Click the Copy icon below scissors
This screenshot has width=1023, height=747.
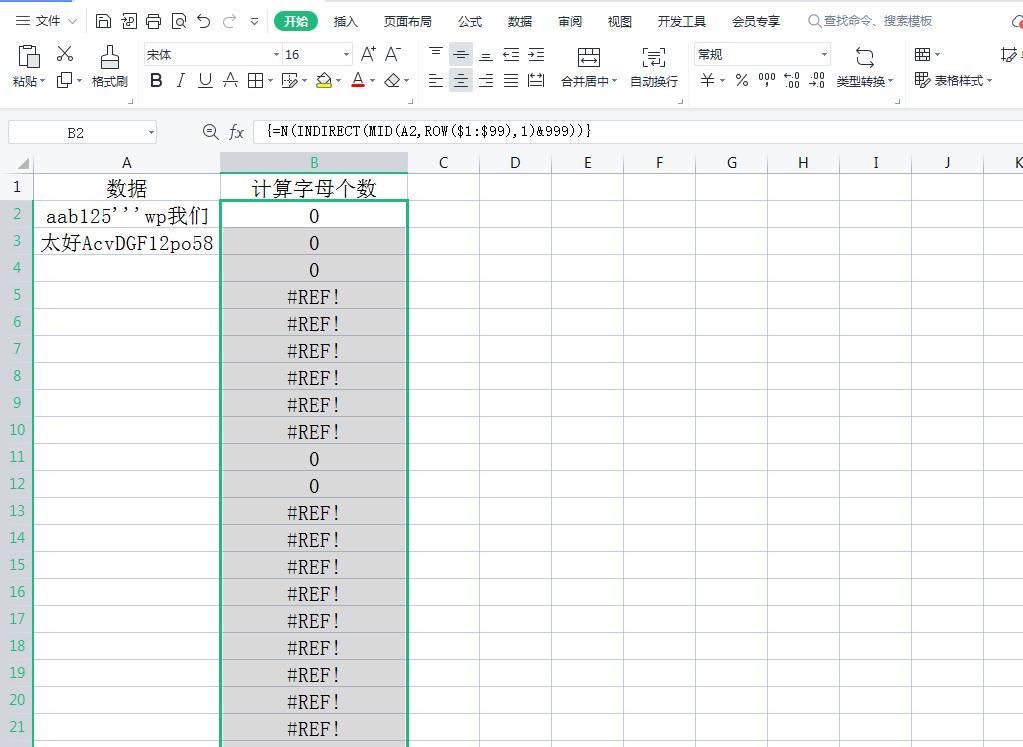[x=65, y=80]
